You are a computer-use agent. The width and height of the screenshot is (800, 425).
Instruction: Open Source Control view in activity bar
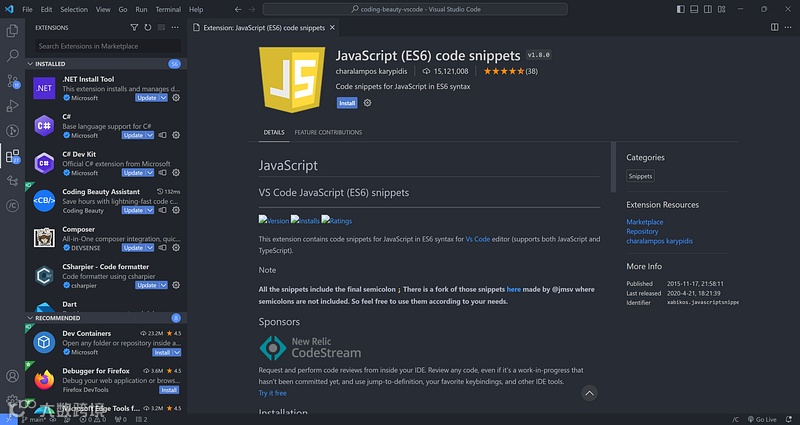pyautogui.click(x=12, y=81)
